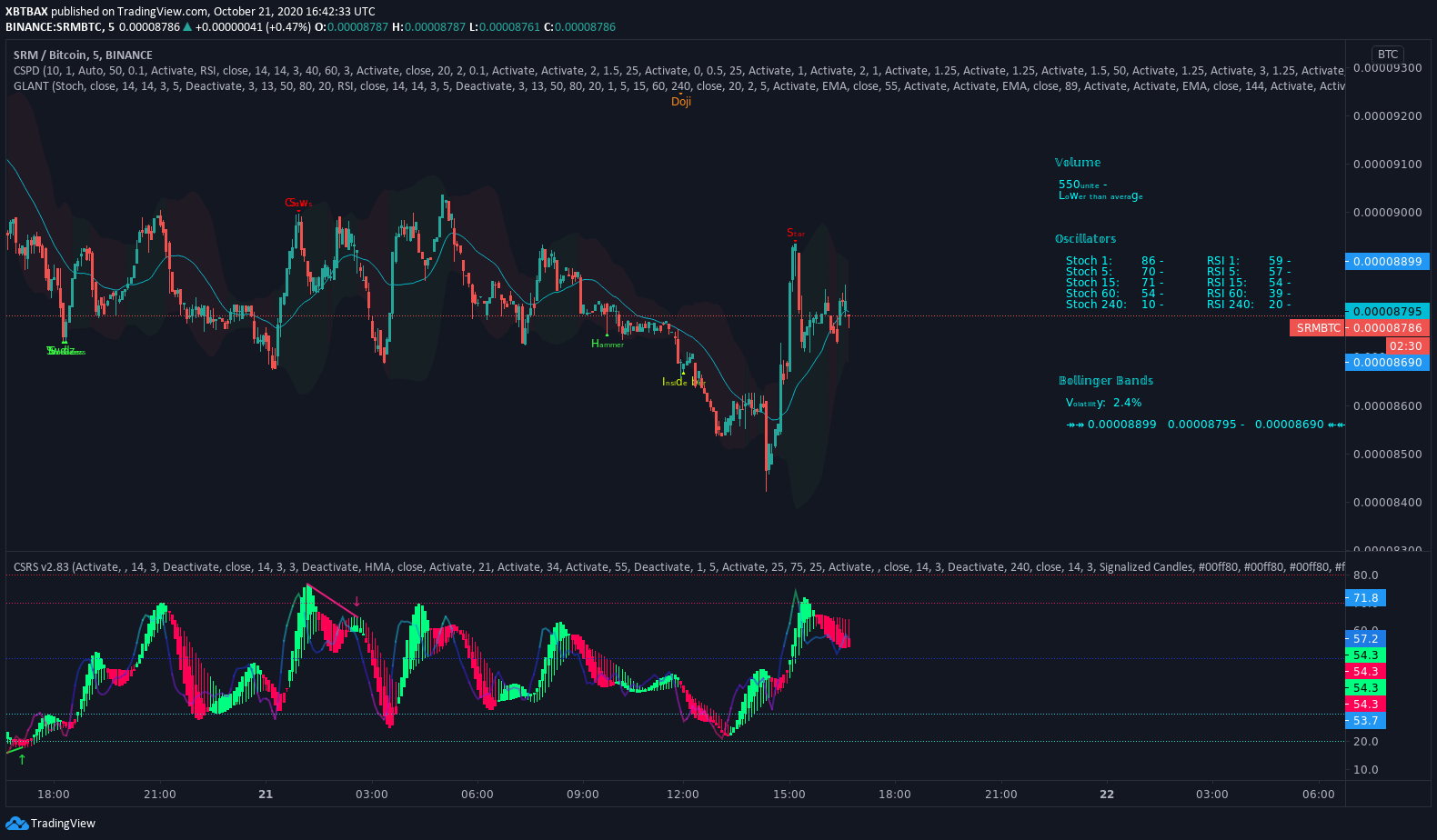Click the blue 0.00008795 axis price label
This screenshot has height=840, width=1437.
tap(1388, 312)
